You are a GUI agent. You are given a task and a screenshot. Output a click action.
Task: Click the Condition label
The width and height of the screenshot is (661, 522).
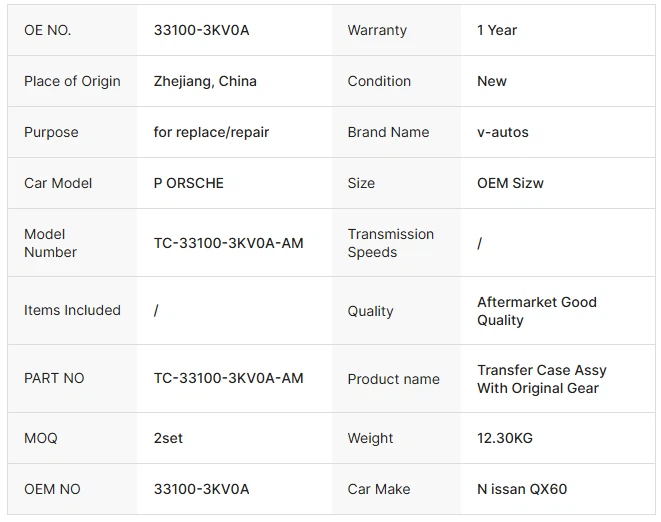pyautogui.click(x=379, y=81)
